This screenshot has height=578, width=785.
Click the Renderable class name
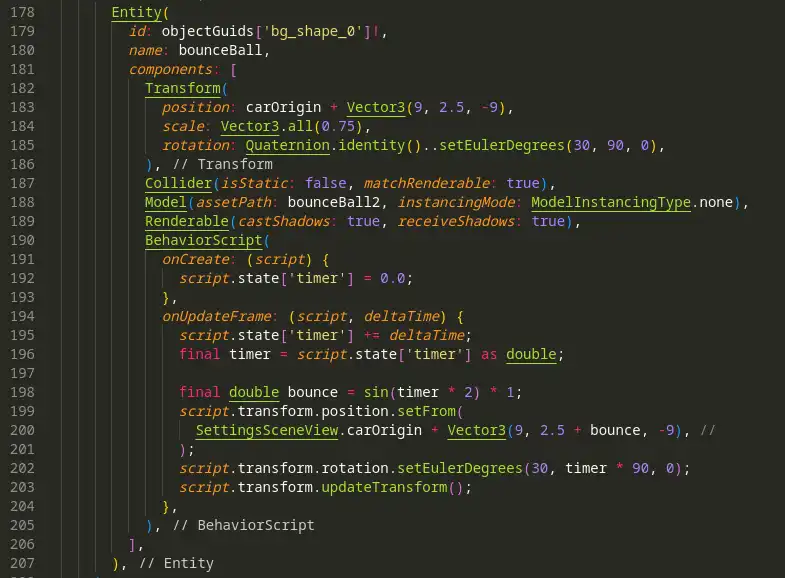click(187, 221)
